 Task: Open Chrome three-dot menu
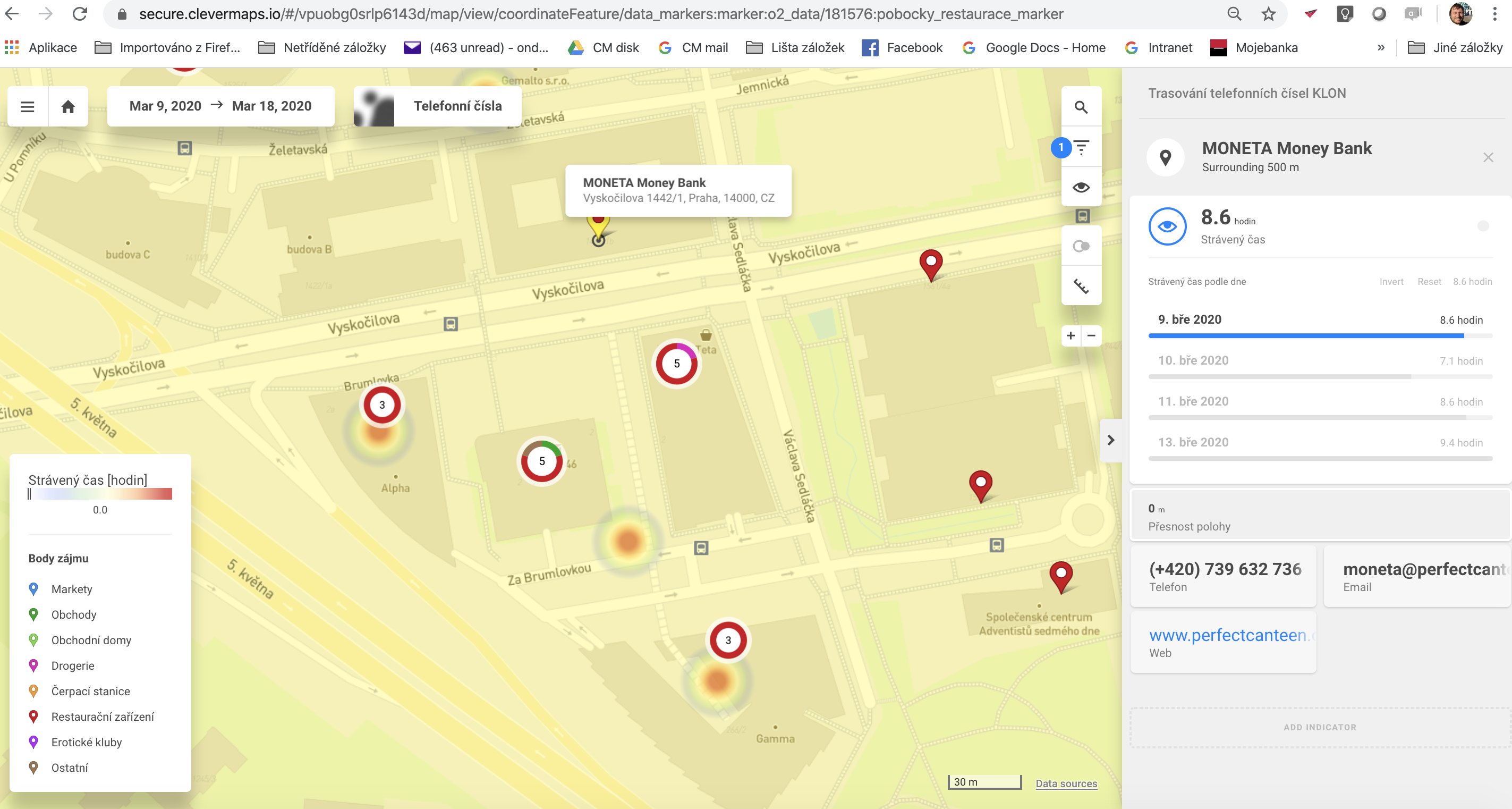pos(1494,14)
